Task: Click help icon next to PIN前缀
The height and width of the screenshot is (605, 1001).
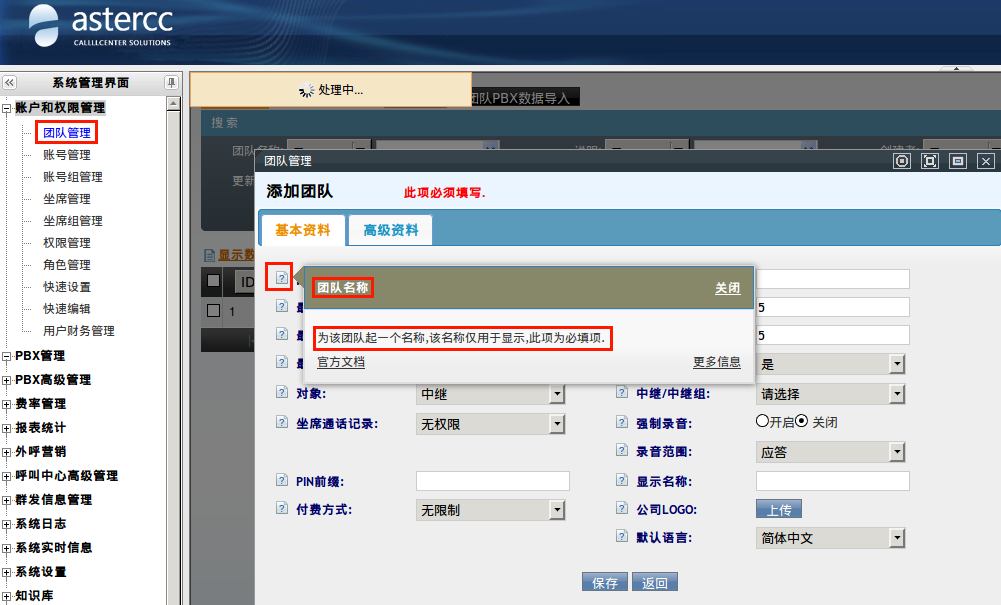Action: [x=282, y=480]
